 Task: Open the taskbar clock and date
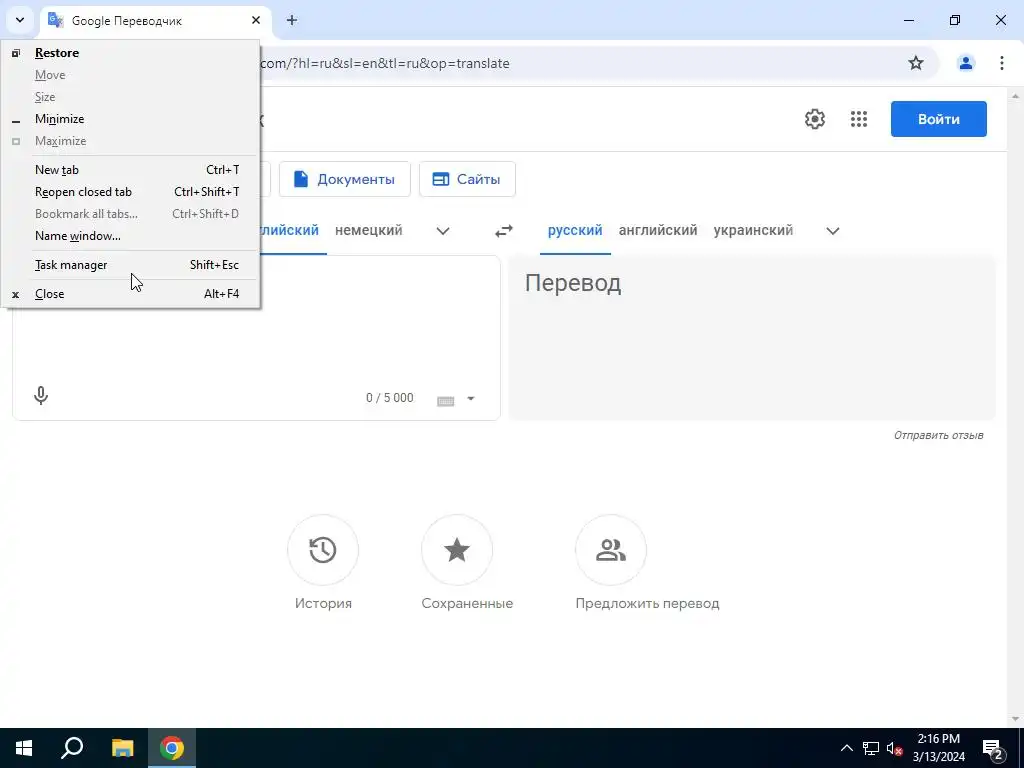[938, 748]
